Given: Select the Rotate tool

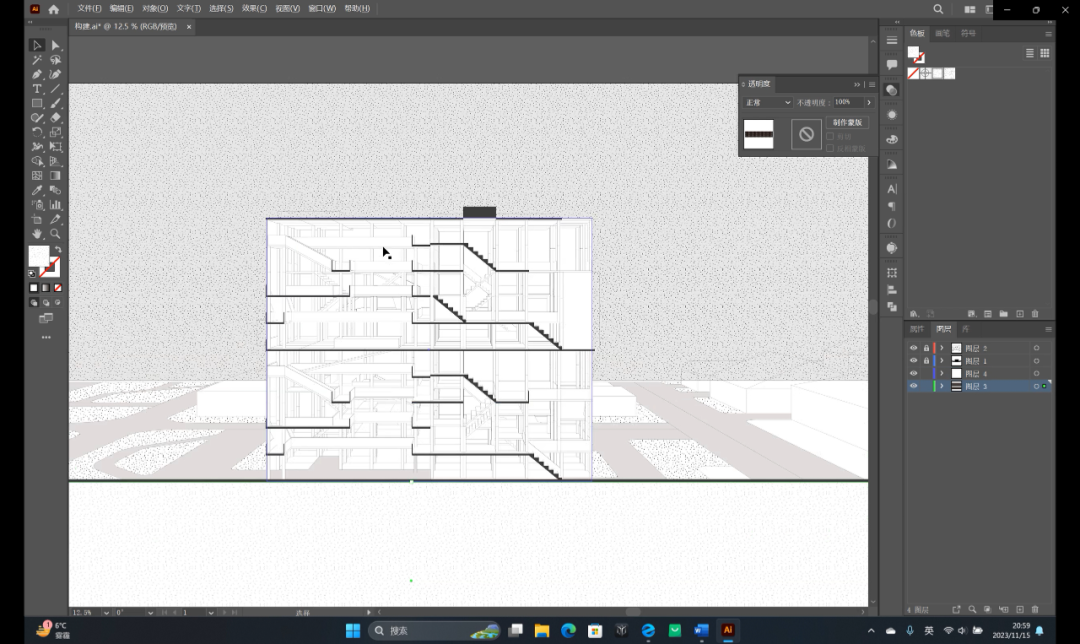Looking at the screenshot, I should pos(37,132).
